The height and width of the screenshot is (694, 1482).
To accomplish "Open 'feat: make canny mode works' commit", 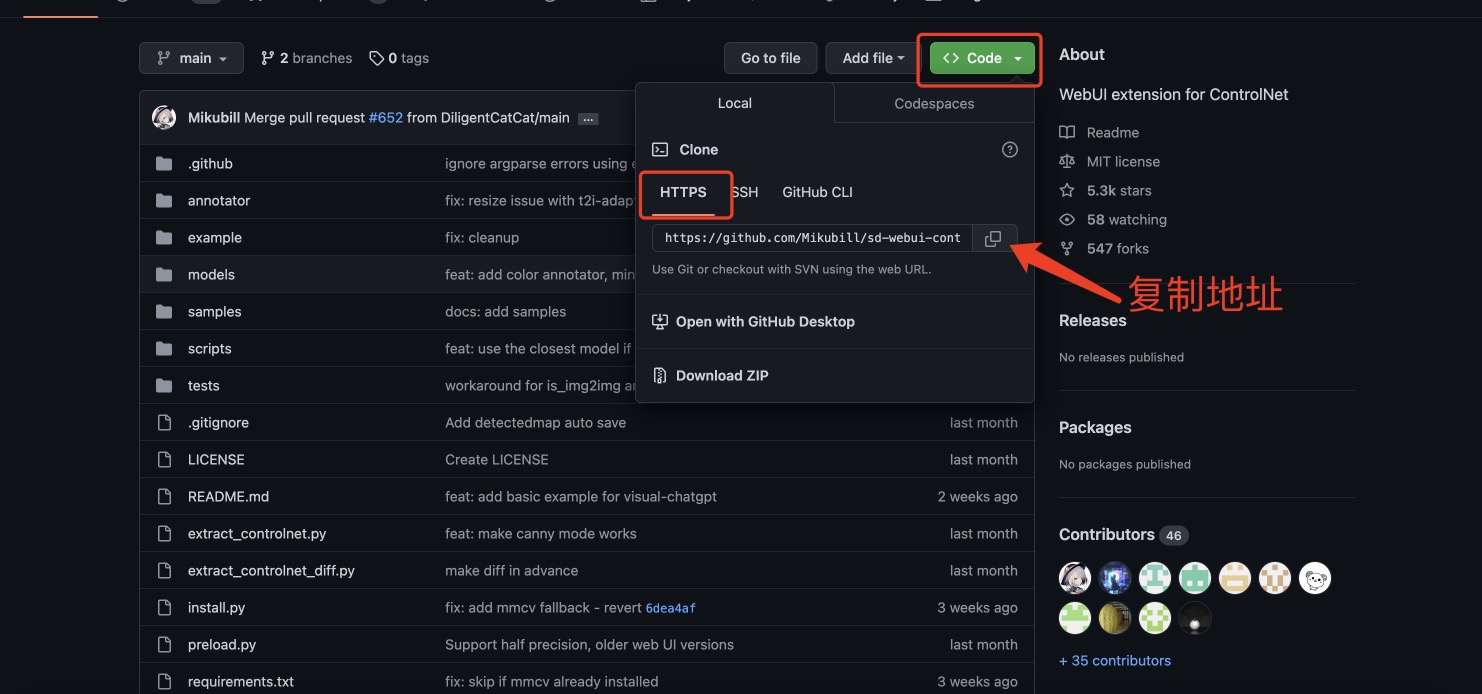I will point(540,533).
